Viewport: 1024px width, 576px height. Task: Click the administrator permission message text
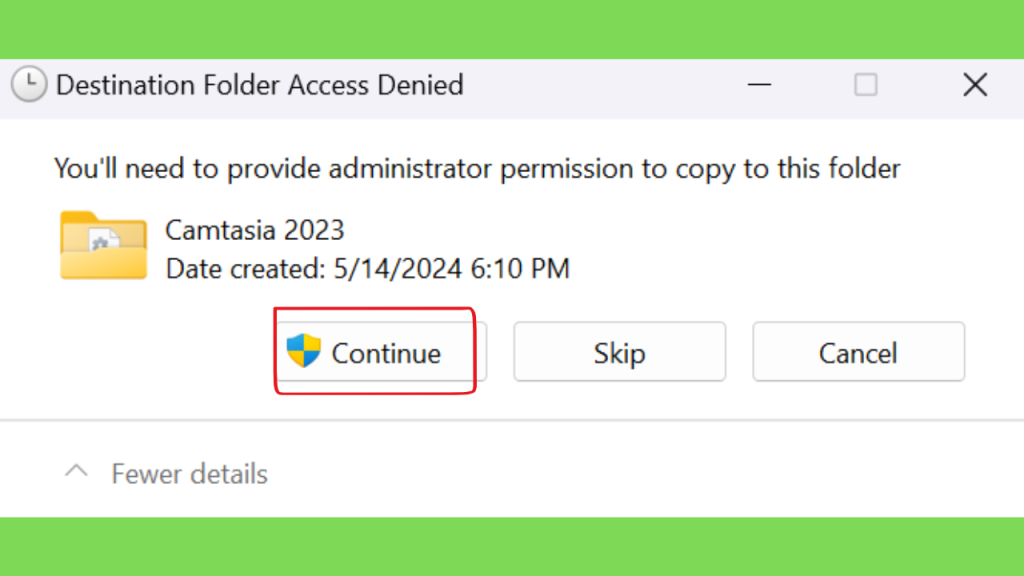point(477,168)
